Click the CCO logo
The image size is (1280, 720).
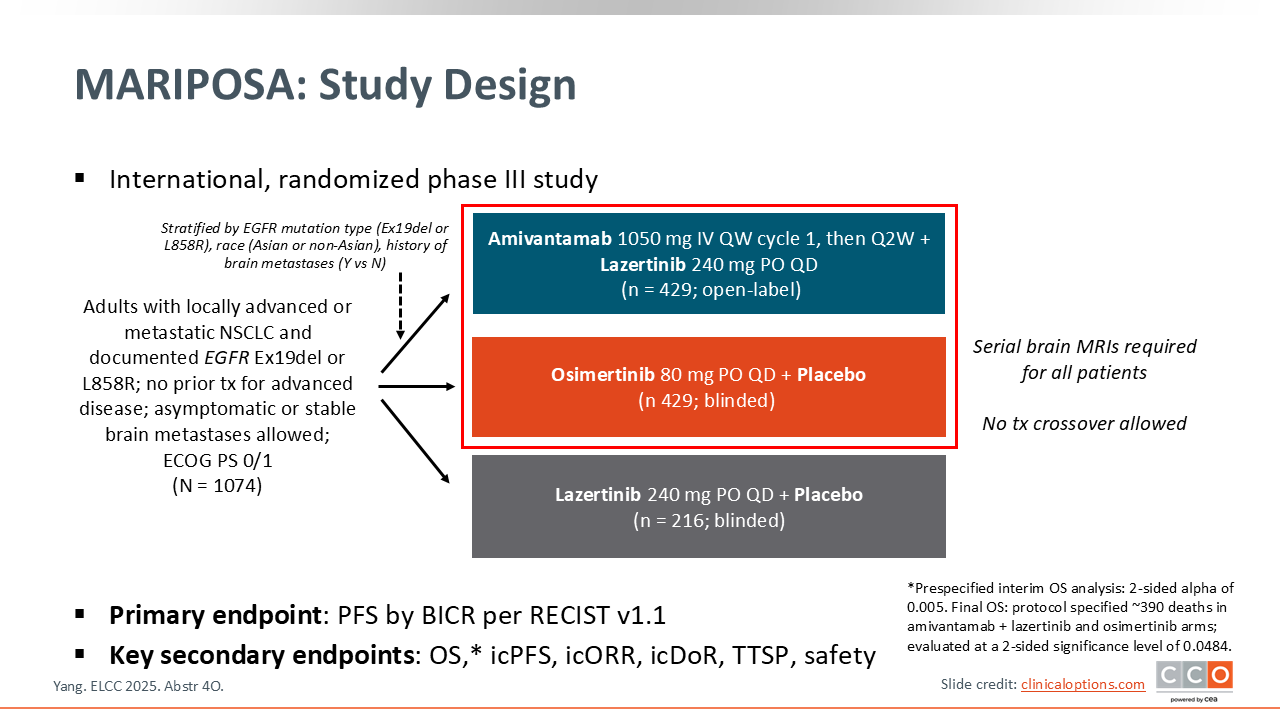(1194, 680)
